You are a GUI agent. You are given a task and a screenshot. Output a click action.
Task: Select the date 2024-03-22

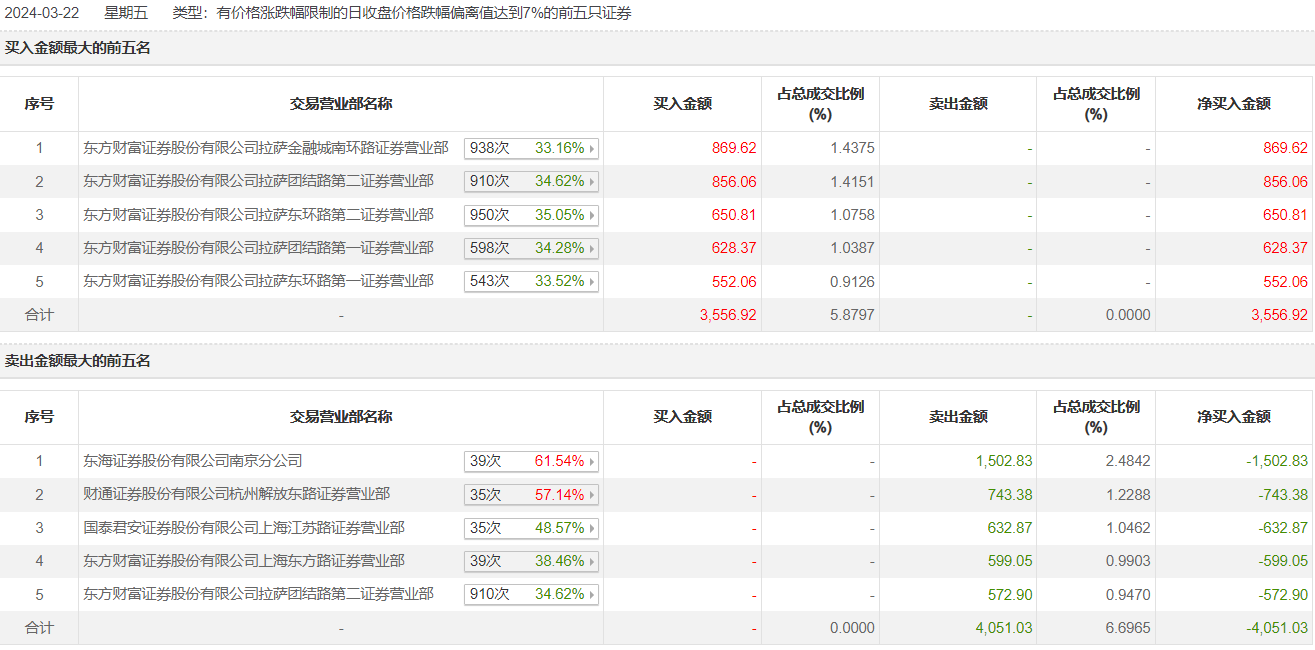(42, 13)
